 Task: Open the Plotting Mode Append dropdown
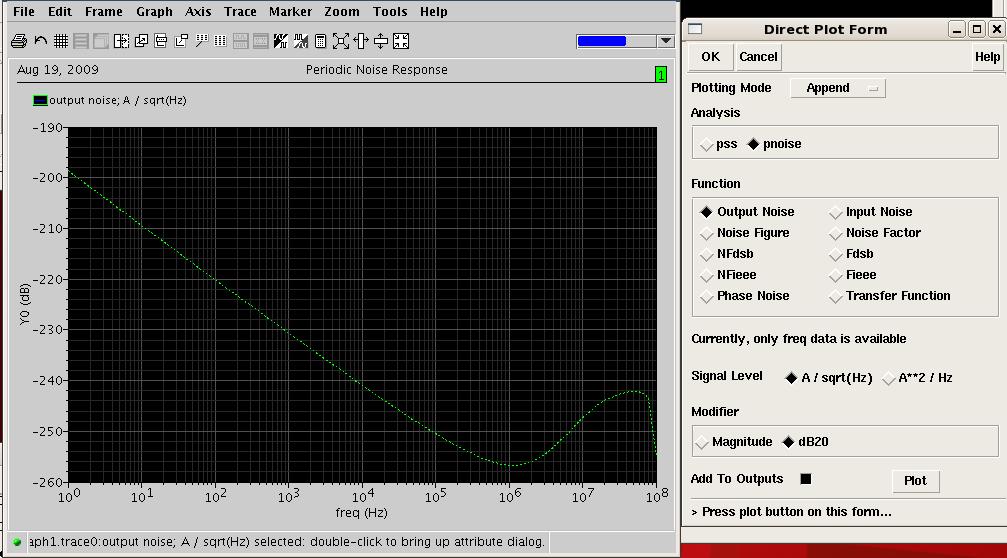tap(837, 88)
